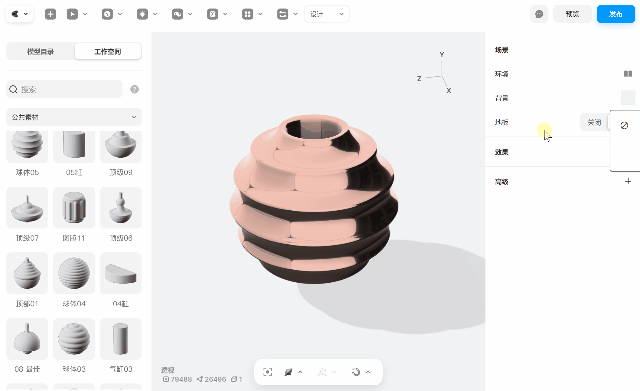Click the environment map icon in 环境 row
The height and width of the screenshot is (391, 640).
(628, 74)
